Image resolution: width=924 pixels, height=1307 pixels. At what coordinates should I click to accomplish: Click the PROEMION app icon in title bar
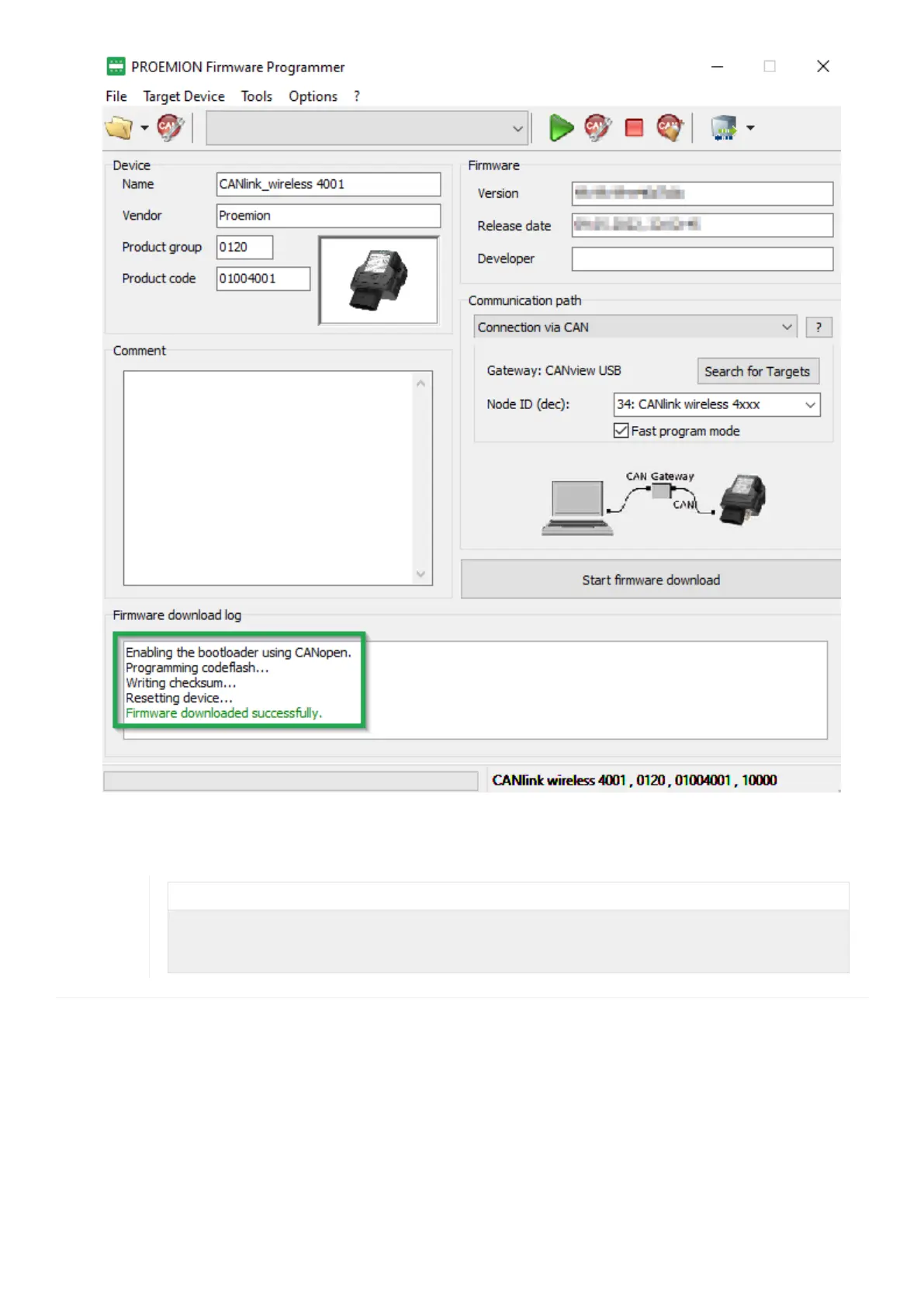tap(116, 67)
